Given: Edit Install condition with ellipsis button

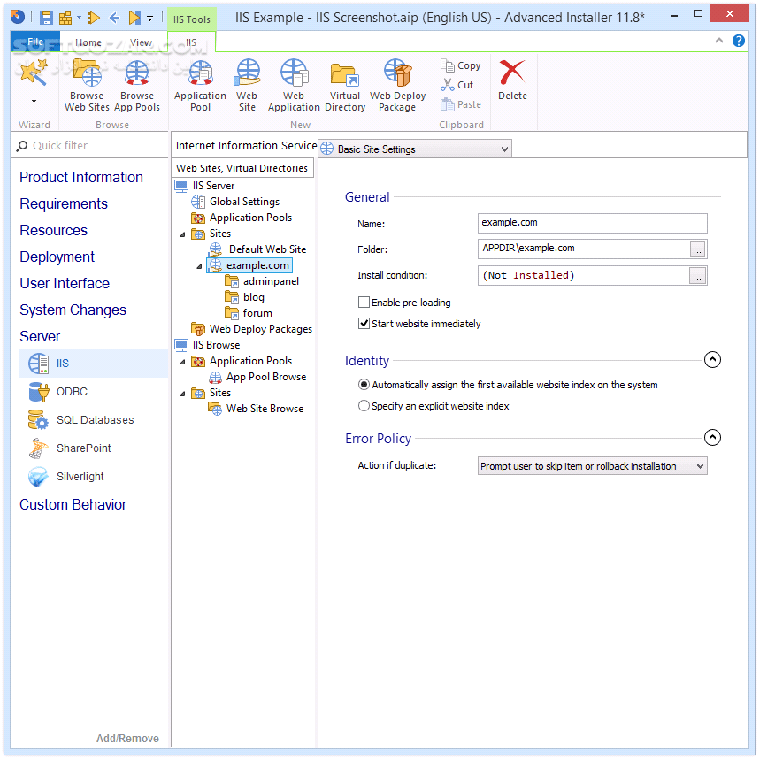Looking at the screenshot, I should coord(698,276).
